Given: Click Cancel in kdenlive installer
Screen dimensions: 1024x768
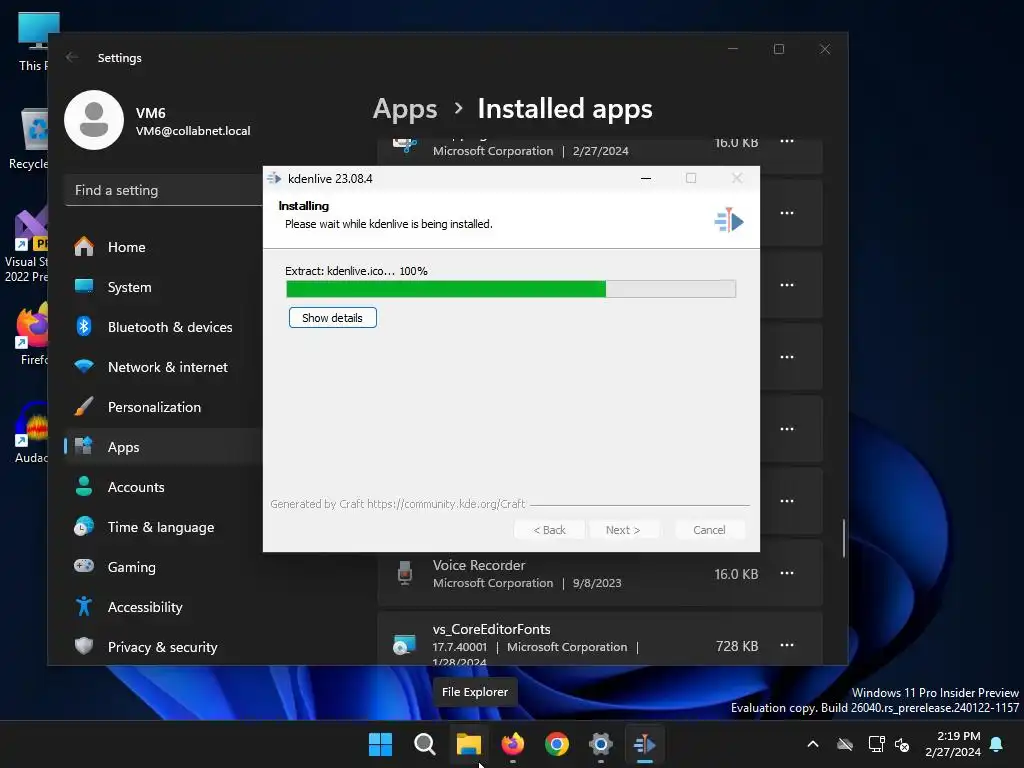Looking at the screenshot, I should point(709,530).
